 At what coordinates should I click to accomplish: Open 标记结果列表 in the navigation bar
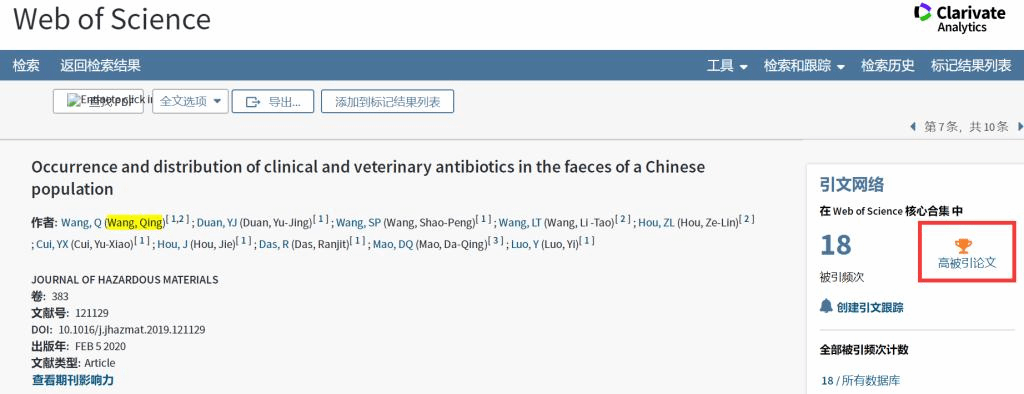[x=971, y=65]
